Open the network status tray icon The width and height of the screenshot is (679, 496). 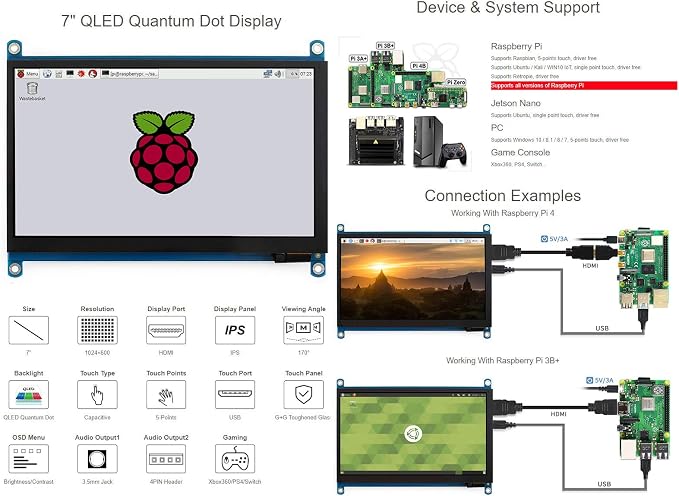[x=268, y=74]
